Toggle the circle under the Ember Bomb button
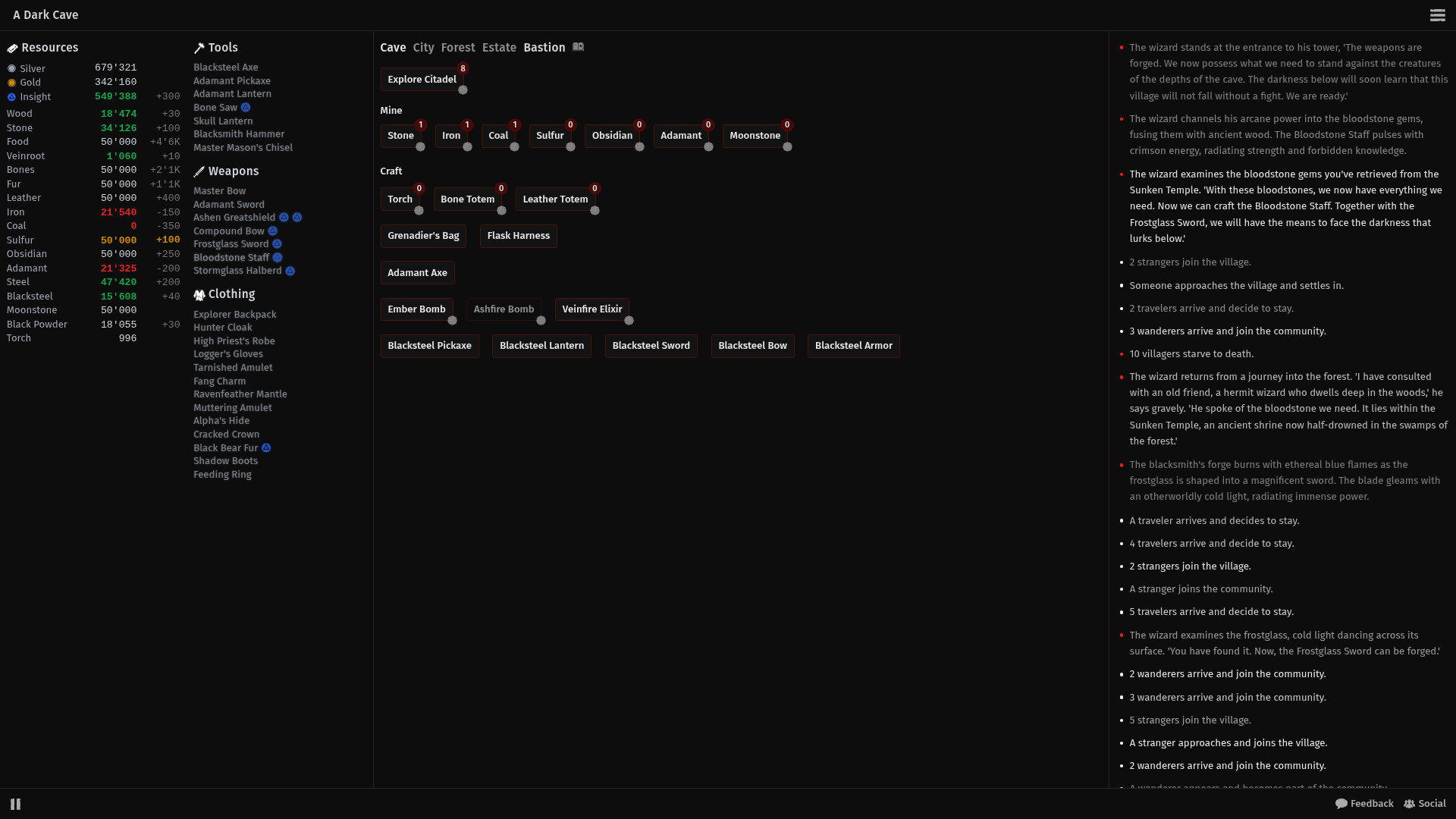This screenshot has height=819, width=1456. (452, 321)
